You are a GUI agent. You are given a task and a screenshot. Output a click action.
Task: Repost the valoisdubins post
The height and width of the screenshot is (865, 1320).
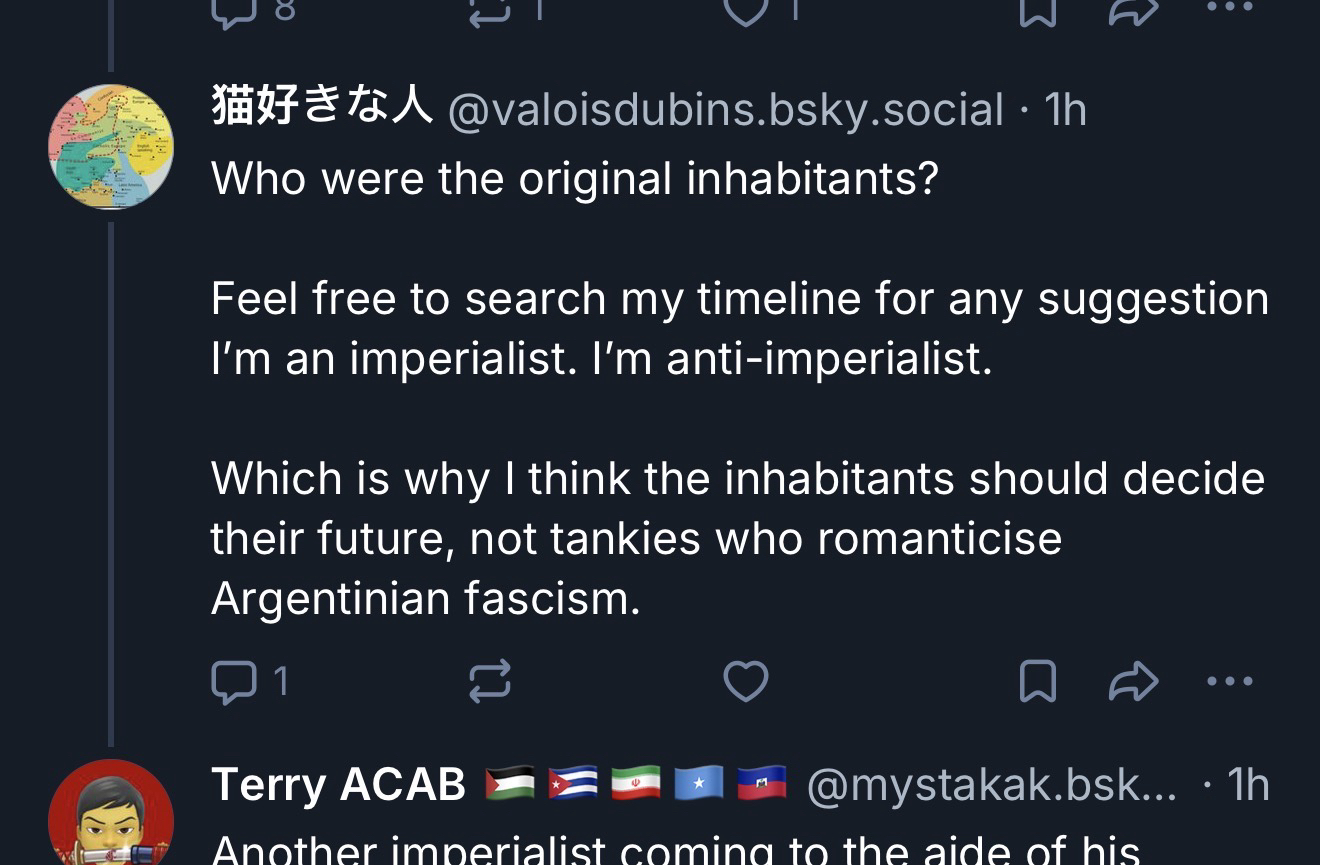[490, 682]
